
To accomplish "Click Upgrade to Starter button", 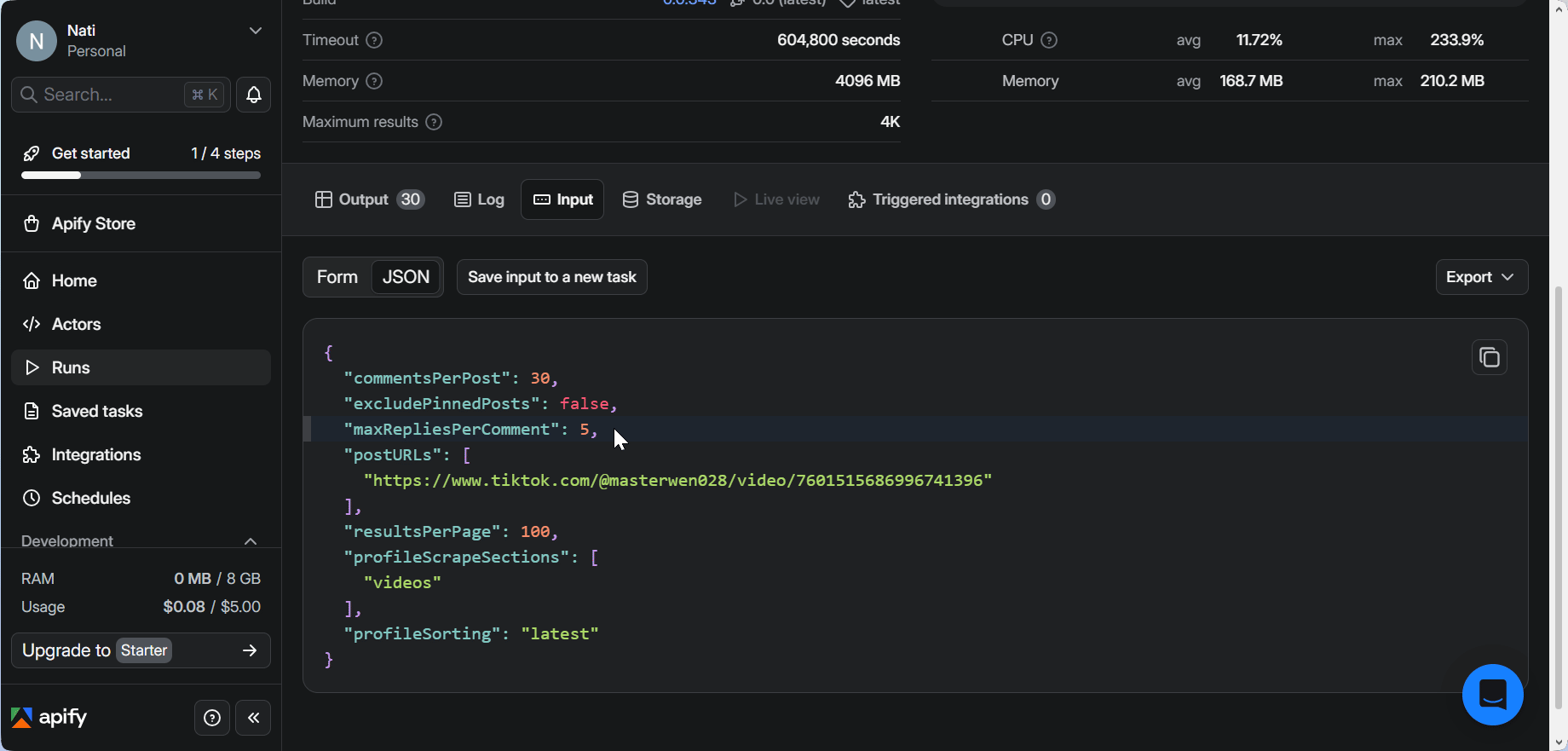I will click(141, 650).
